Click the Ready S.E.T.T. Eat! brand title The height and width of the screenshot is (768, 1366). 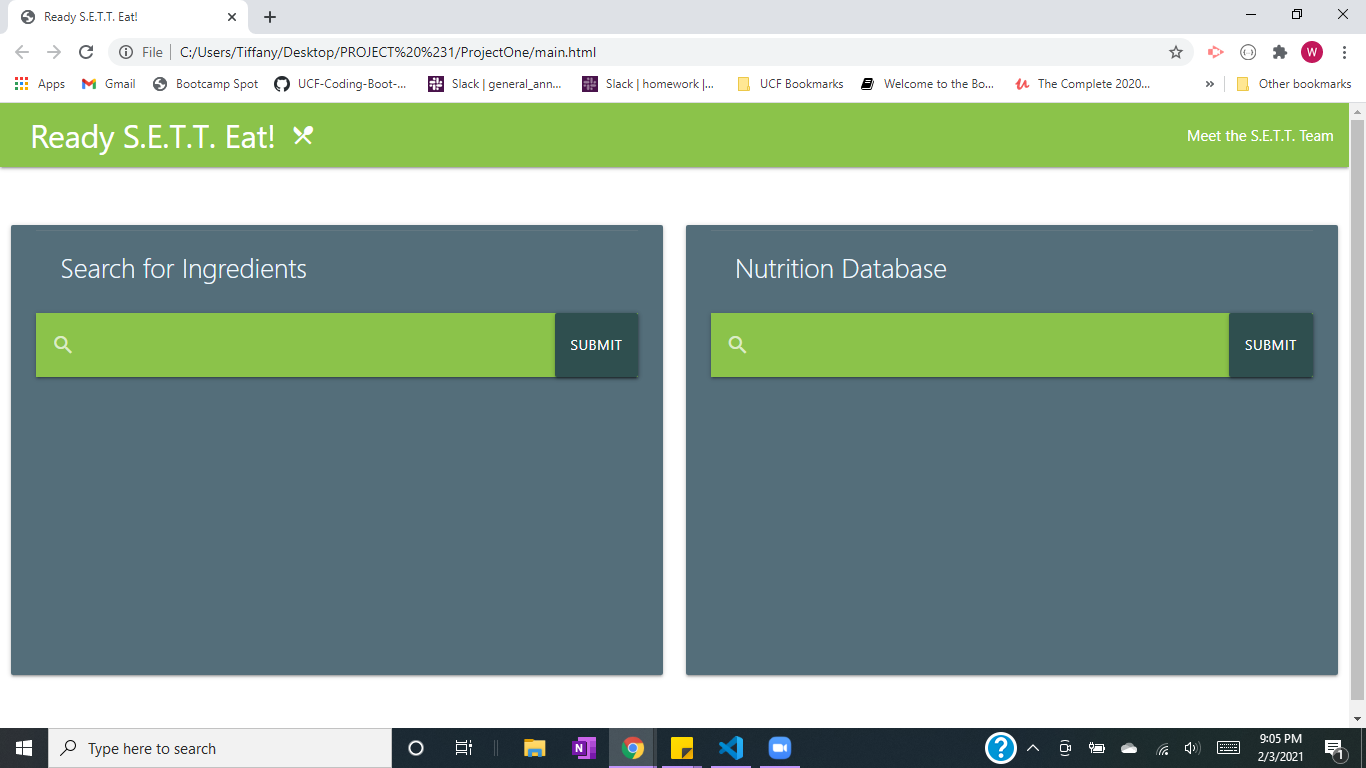[153, 136]
